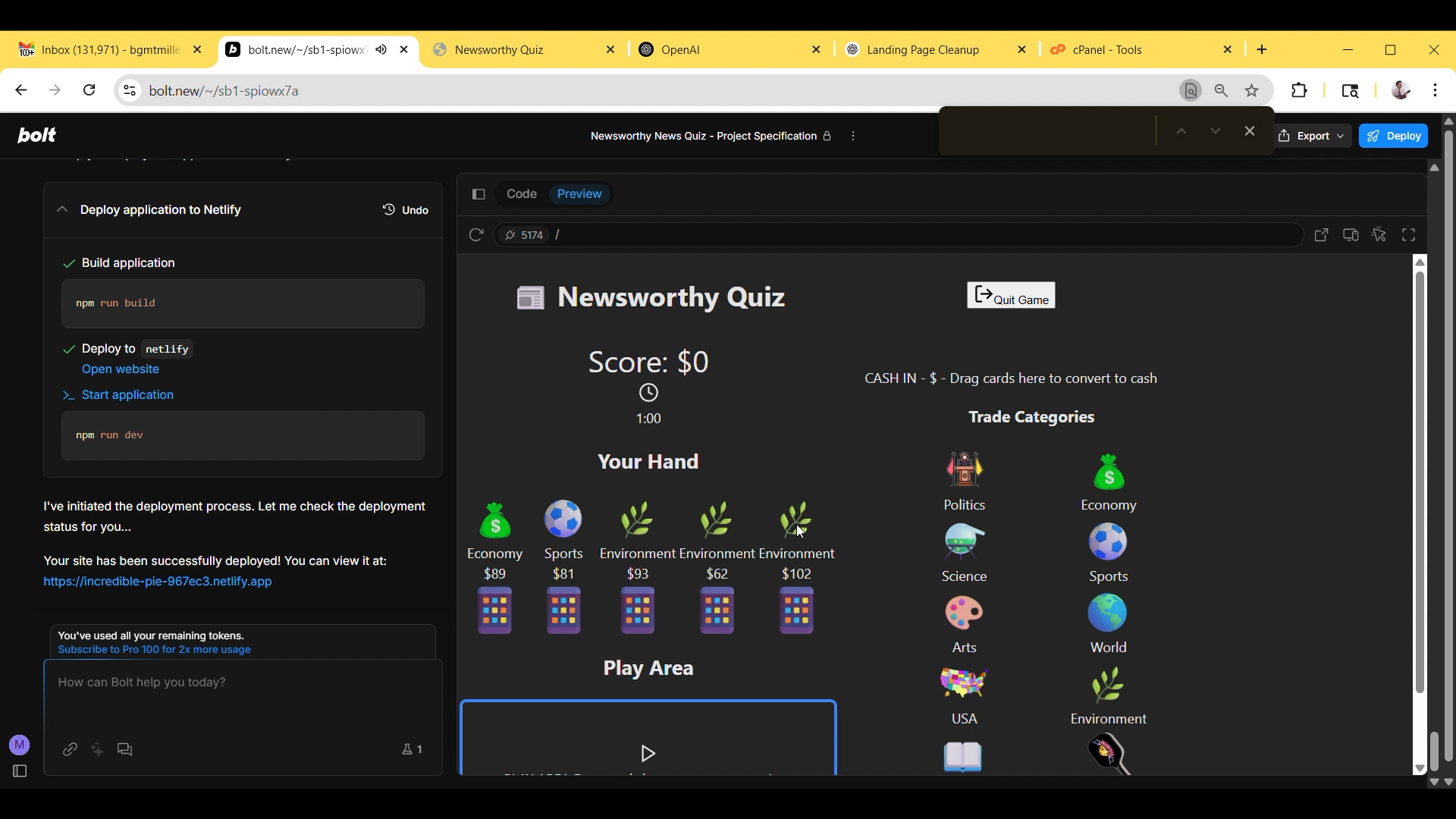Viewport: 1456px width, 819px height.
Task: Click the attach file paperclip icon
Action: tap(70, 749)
